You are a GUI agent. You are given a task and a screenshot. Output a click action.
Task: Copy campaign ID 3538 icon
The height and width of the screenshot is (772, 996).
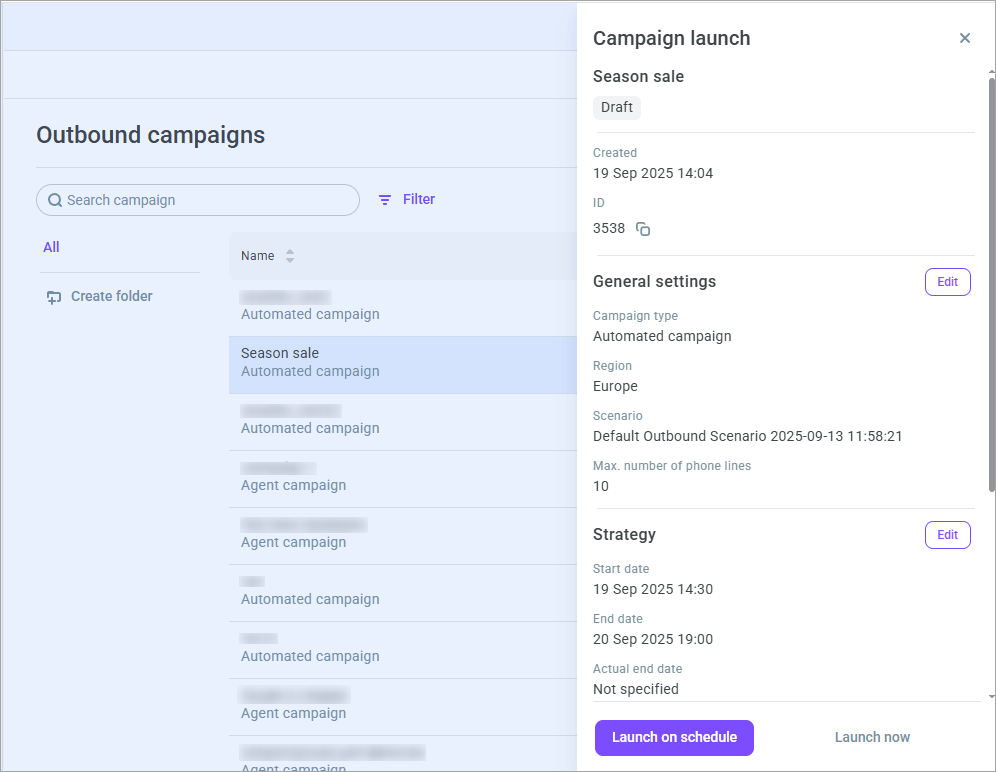click(643, 229)
